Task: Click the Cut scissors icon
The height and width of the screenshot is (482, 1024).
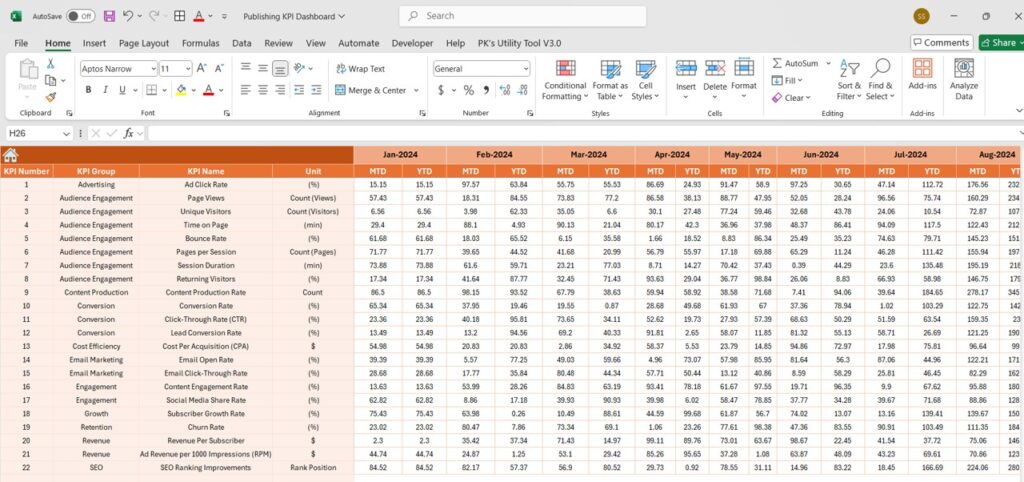Action: 50,64
